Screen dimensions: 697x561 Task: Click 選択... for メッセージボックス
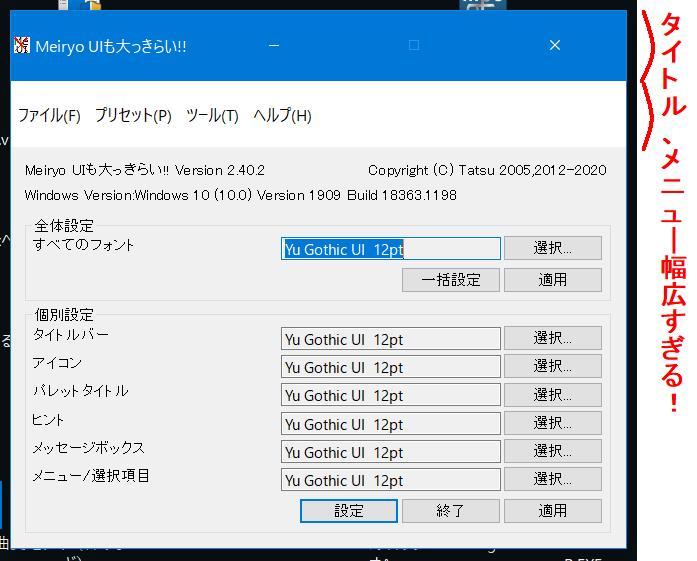coord(553,451)
